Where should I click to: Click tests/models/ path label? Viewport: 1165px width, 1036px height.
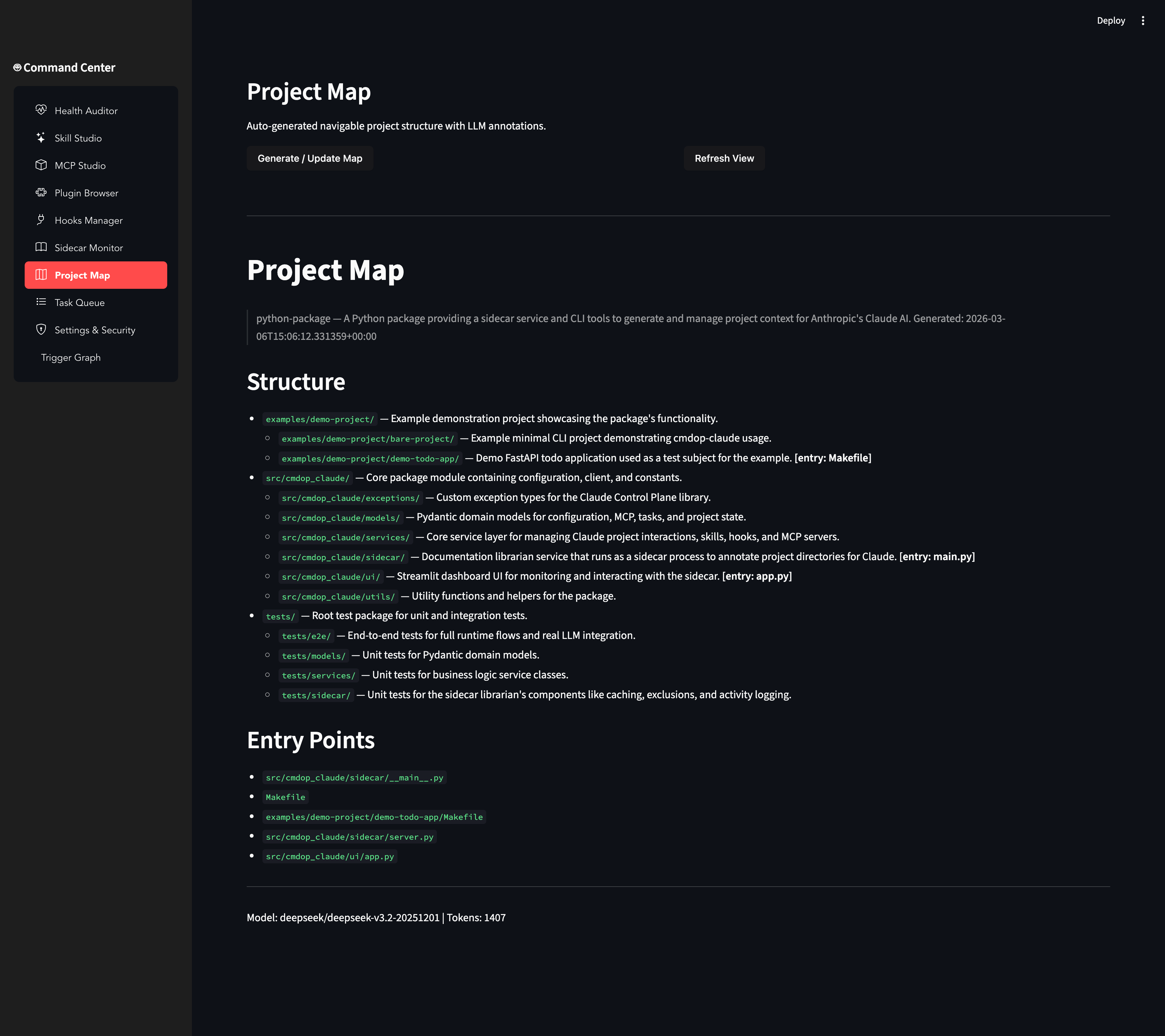click(x=314, y=656)
